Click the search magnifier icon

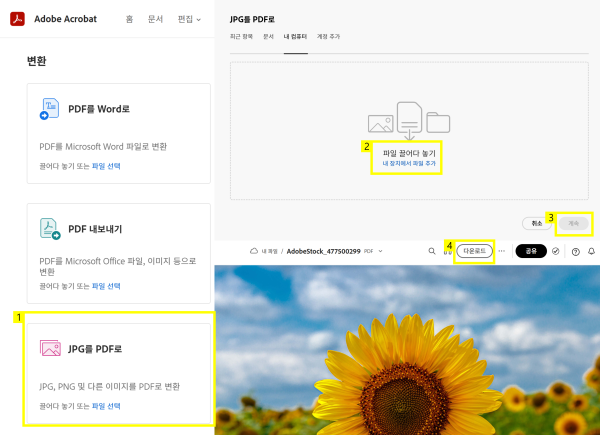click(432, 251)
